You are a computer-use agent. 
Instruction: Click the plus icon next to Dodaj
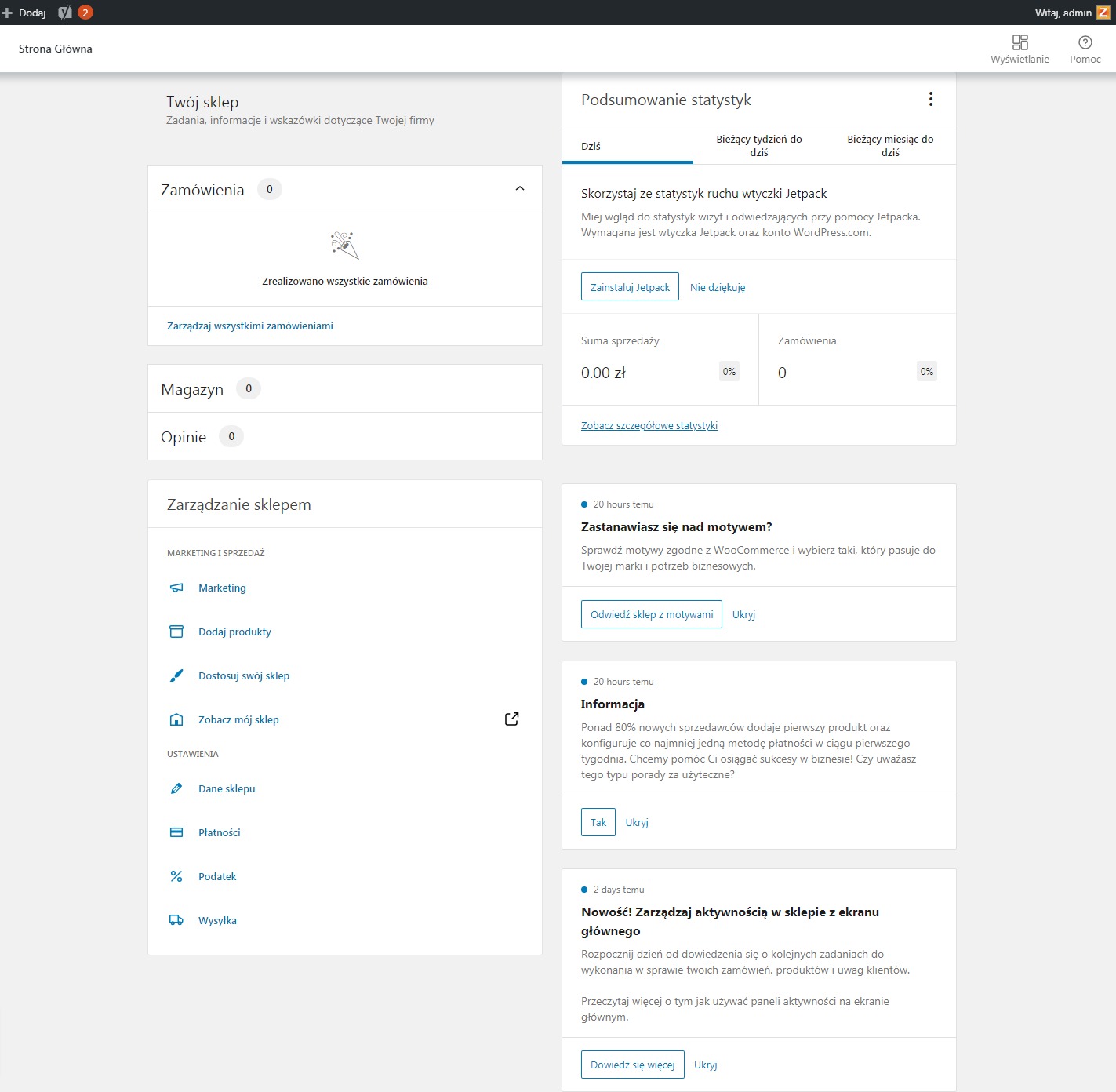(x=7, y=13)
